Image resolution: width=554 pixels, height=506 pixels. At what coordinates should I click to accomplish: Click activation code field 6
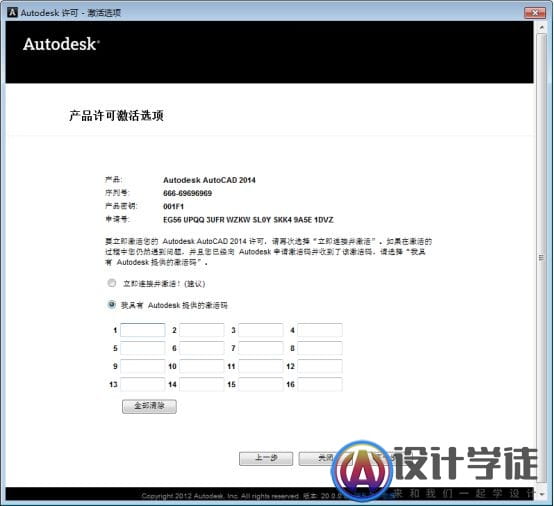coord(202,348)
